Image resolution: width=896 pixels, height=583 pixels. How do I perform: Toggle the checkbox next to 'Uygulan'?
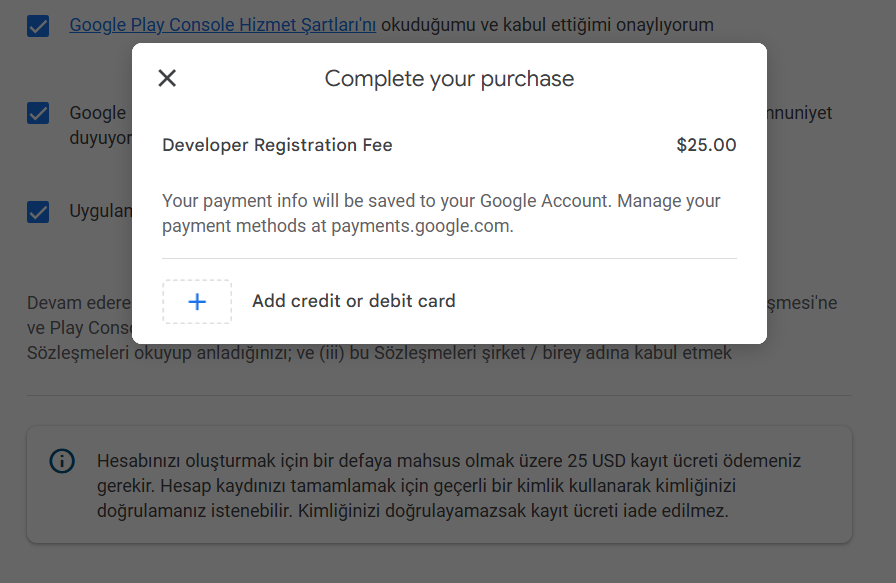coord(38,211)
